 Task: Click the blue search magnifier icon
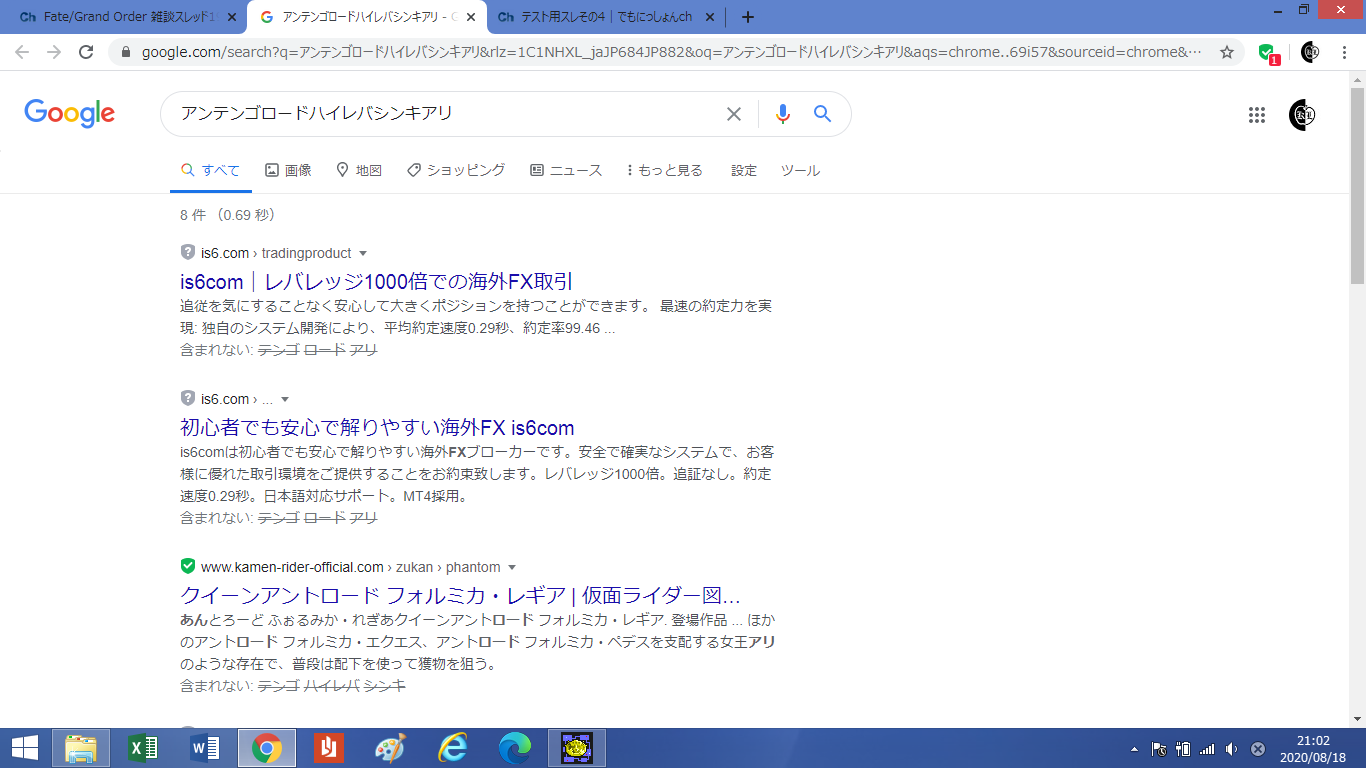[822, 114]
